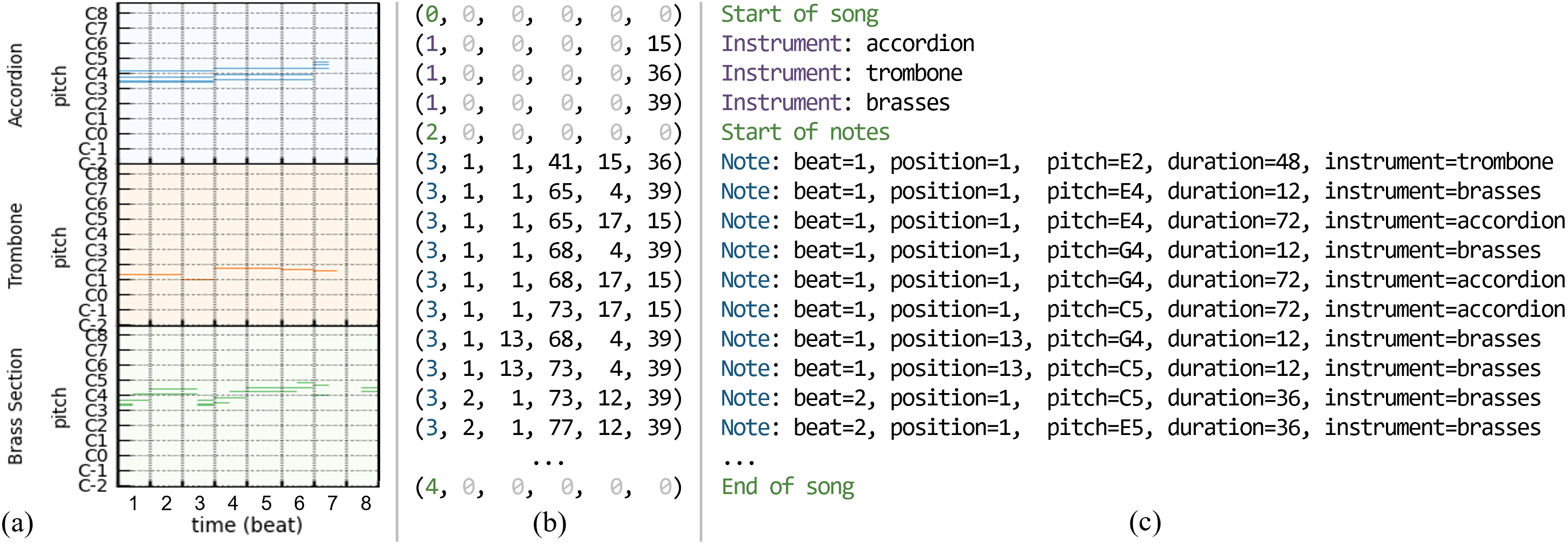The height and width of the screenshot is (544, 1568).
Task: Click the panel label (b)
Action: point(549,523)
